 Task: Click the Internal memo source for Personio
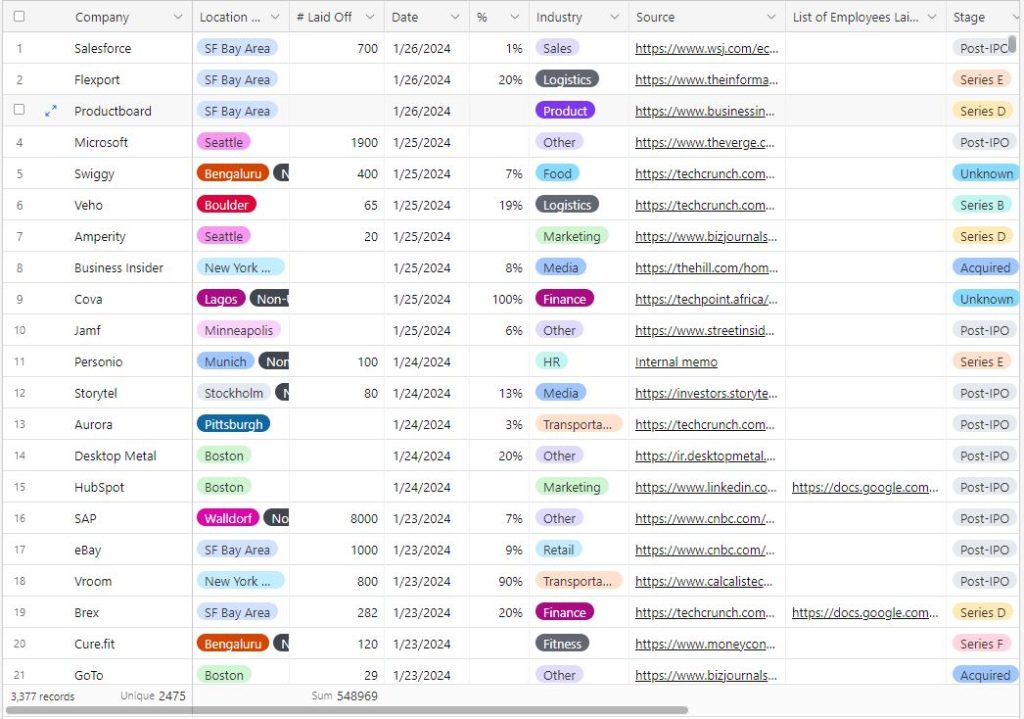click(676, 362)
